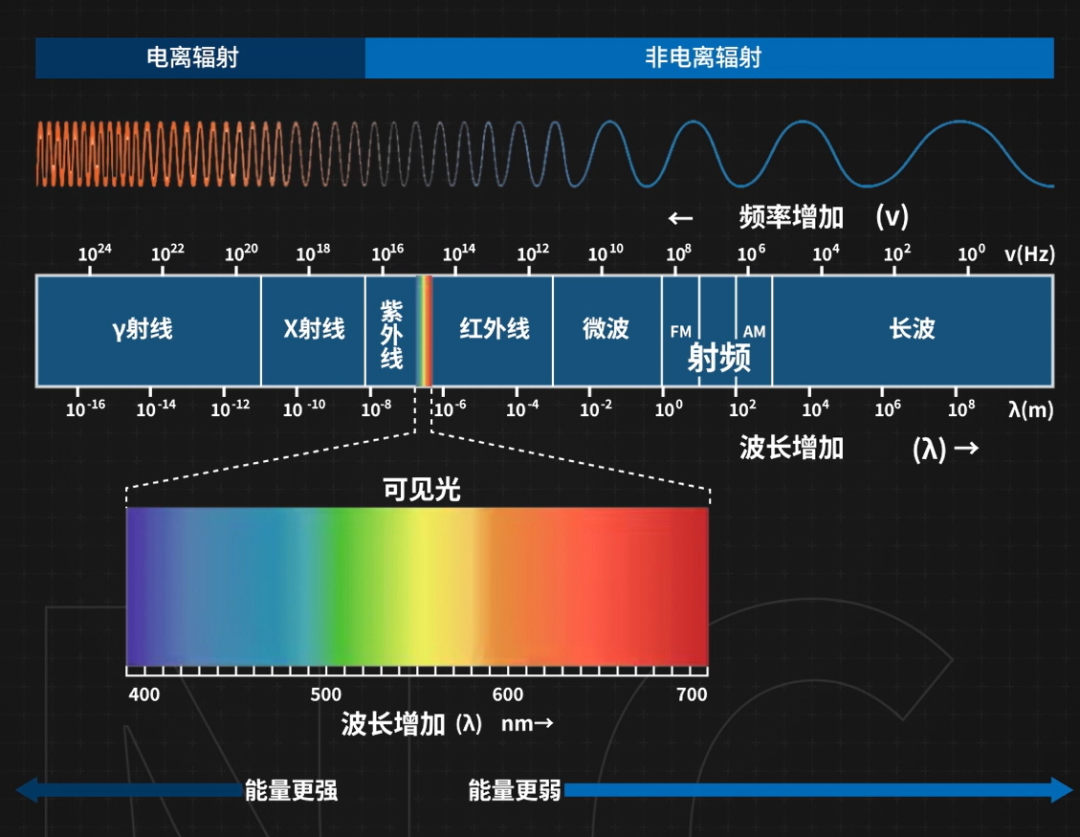Click the left arrow beside 频率增加

pos(681,218)
